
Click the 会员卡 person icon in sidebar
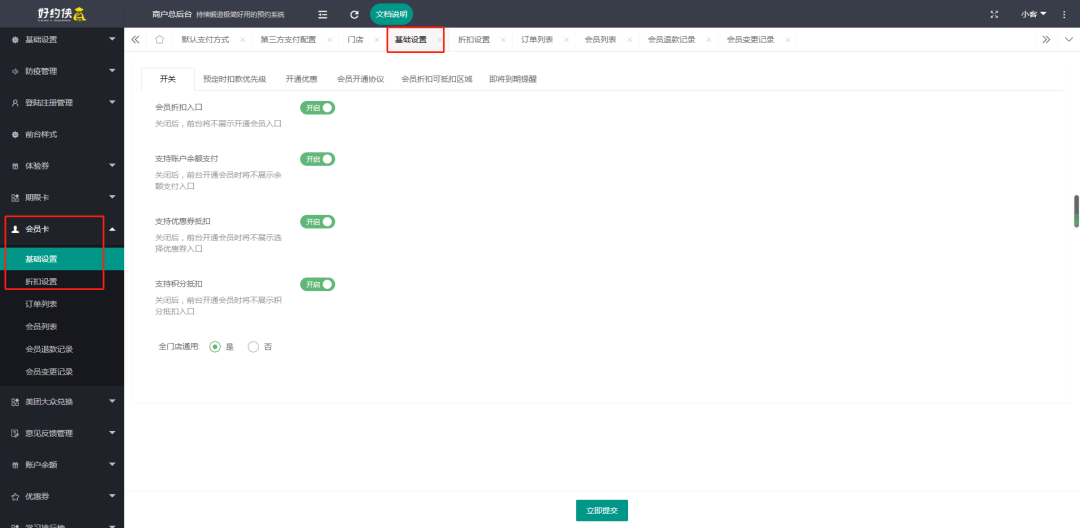pos(15,229)
